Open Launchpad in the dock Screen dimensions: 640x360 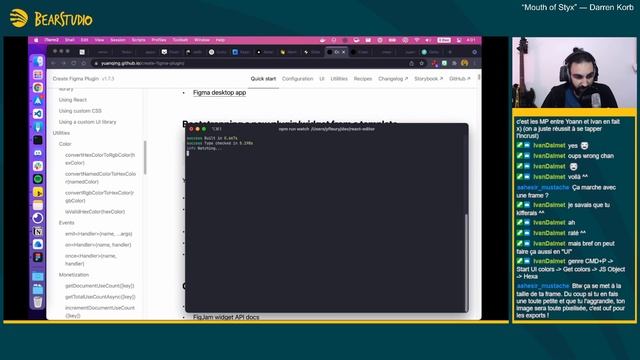pos(38,75)
